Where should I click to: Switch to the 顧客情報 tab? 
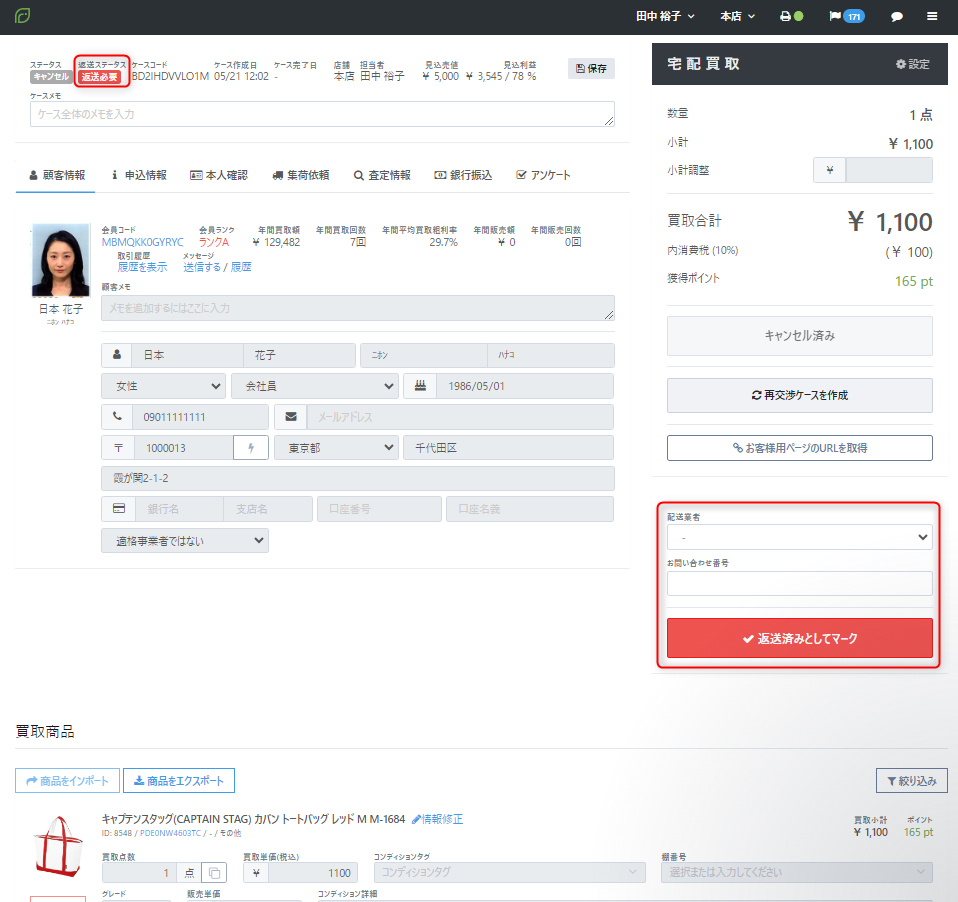[x=57, y=175]
